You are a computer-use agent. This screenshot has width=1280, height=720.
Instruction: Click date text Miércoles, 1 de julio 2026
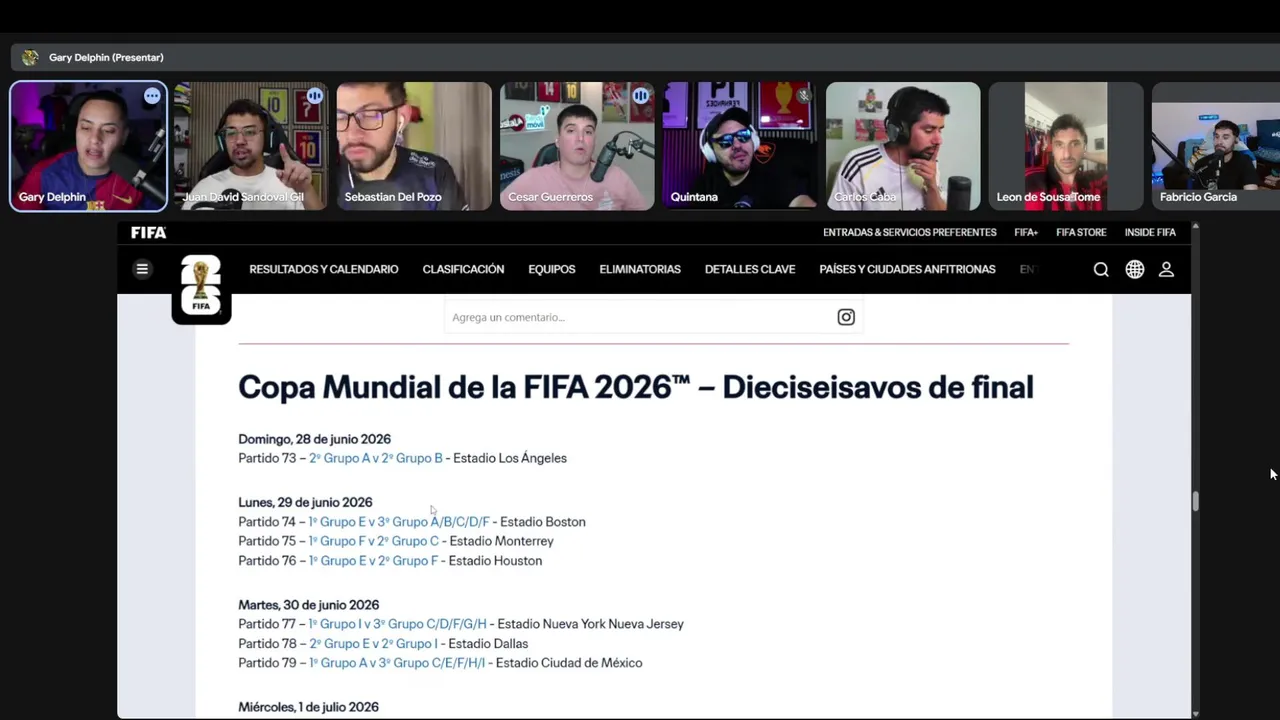click(308, 707)
